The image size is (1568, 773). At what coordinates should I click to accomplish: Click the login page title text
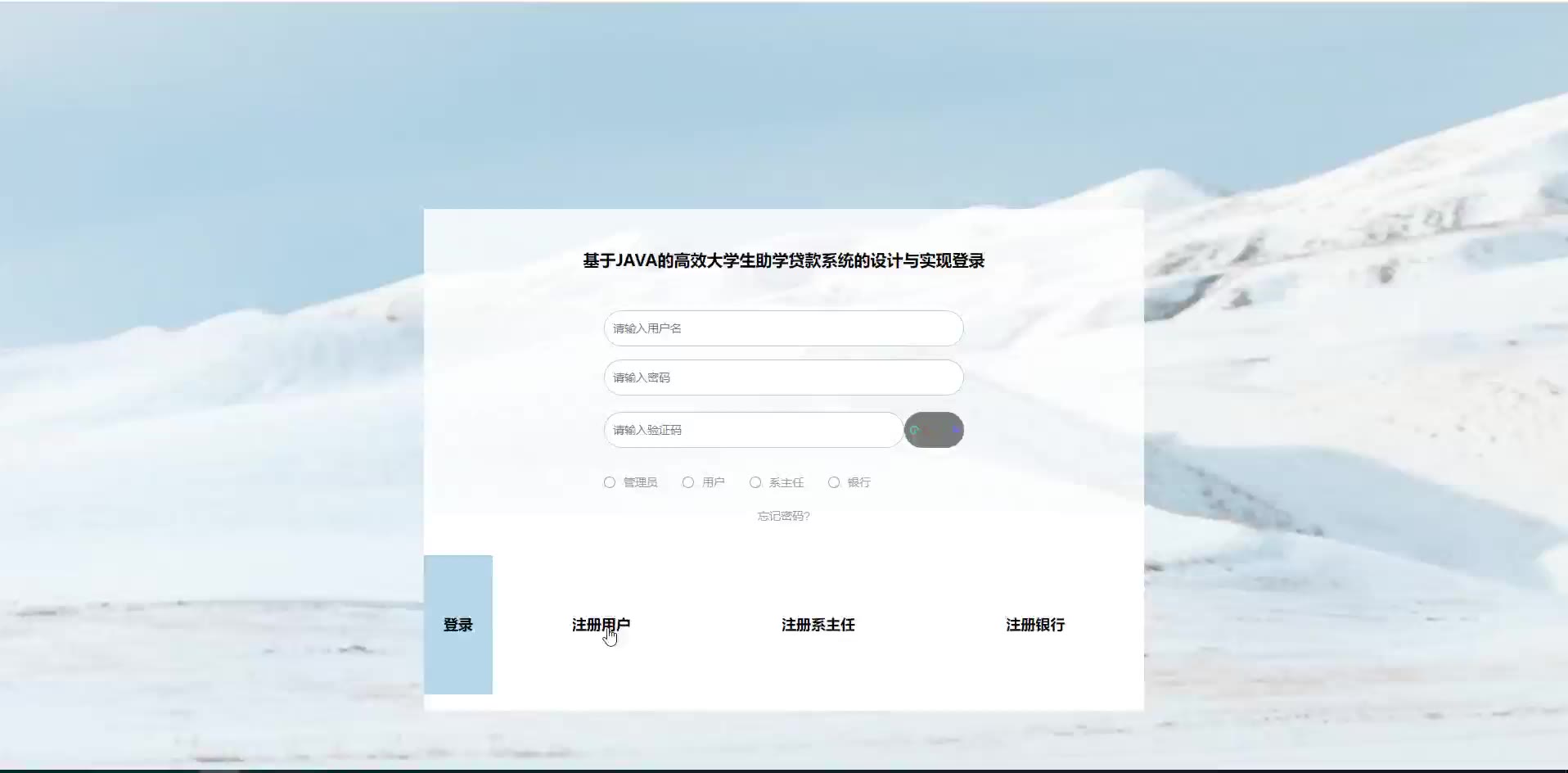pyautogui.click(x=783, y=260)
